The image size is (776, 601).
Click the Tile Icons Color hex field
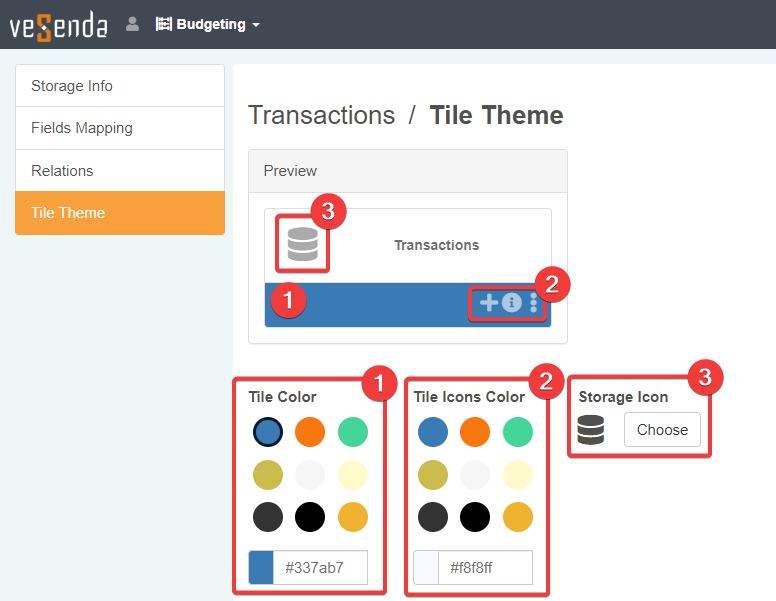click(486, 568)
